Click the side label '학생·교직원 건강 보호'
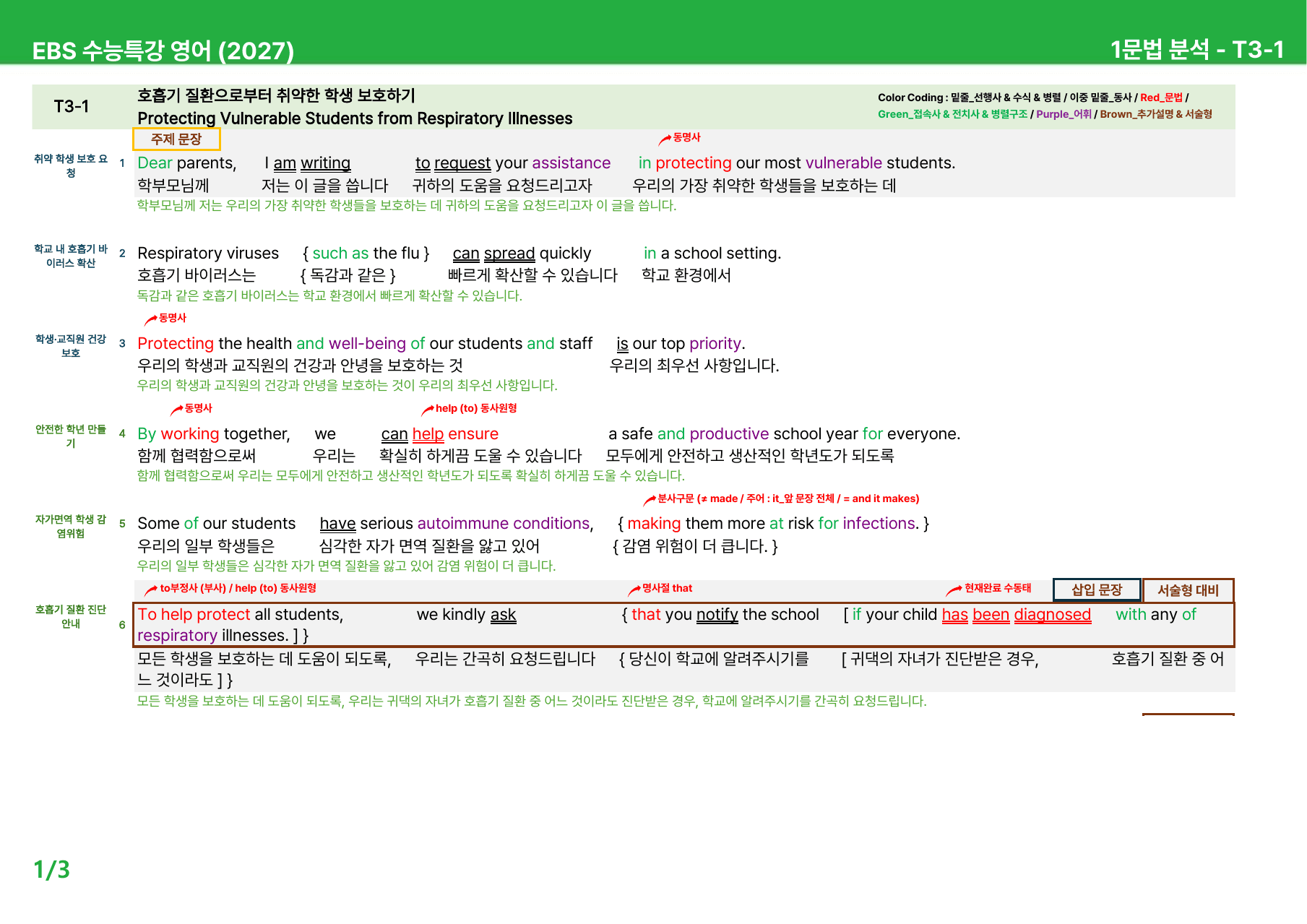The image size is (1307, 924). pyautogui.click(x=71, y=346)
